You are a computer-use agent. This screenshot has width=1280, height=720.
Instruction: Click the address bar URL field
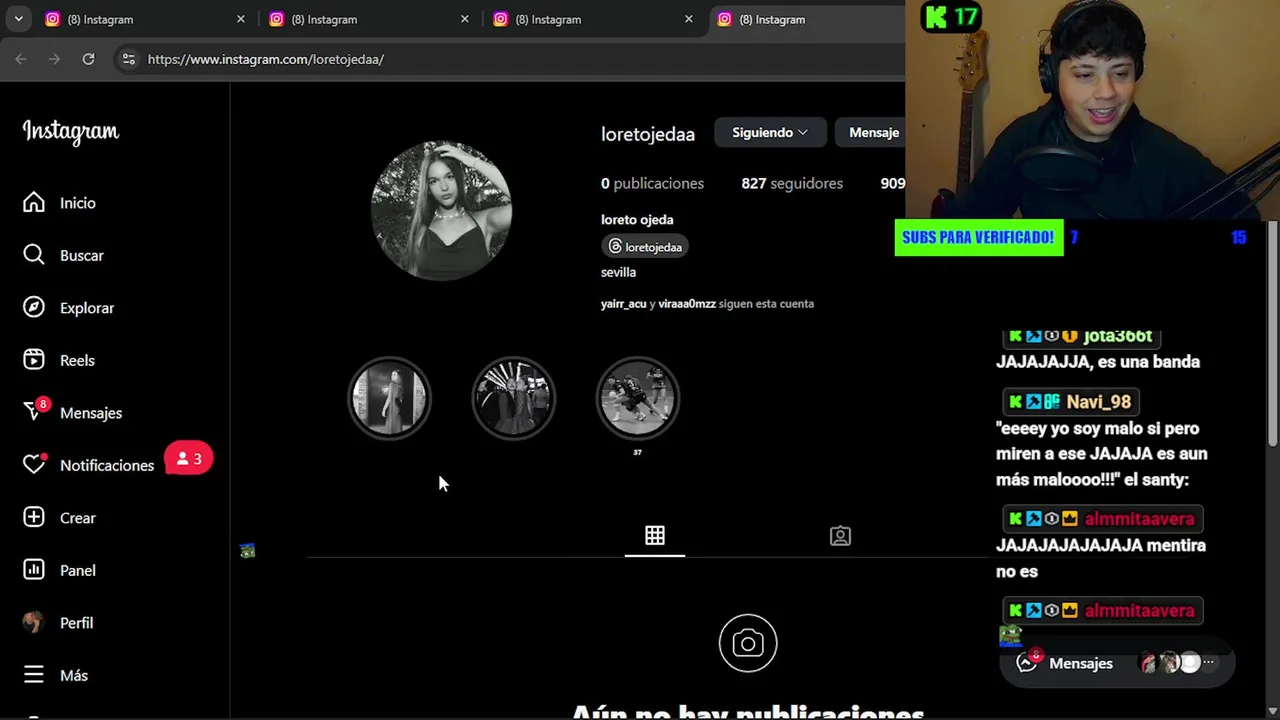510,59
